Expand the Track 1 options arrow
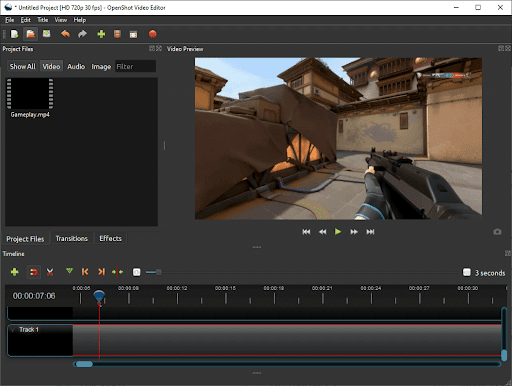This screenshot has height=386, width=512. pos(13,330)
